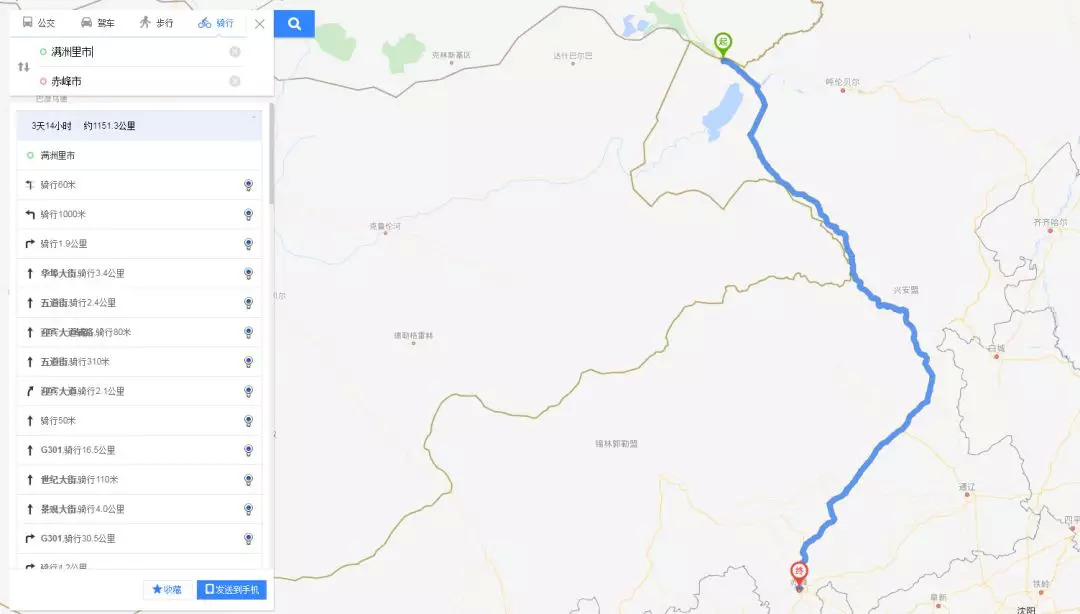Close the route planning panel
The height and width of the screenshot is (614, 1080).
click(x=260, y=24)
